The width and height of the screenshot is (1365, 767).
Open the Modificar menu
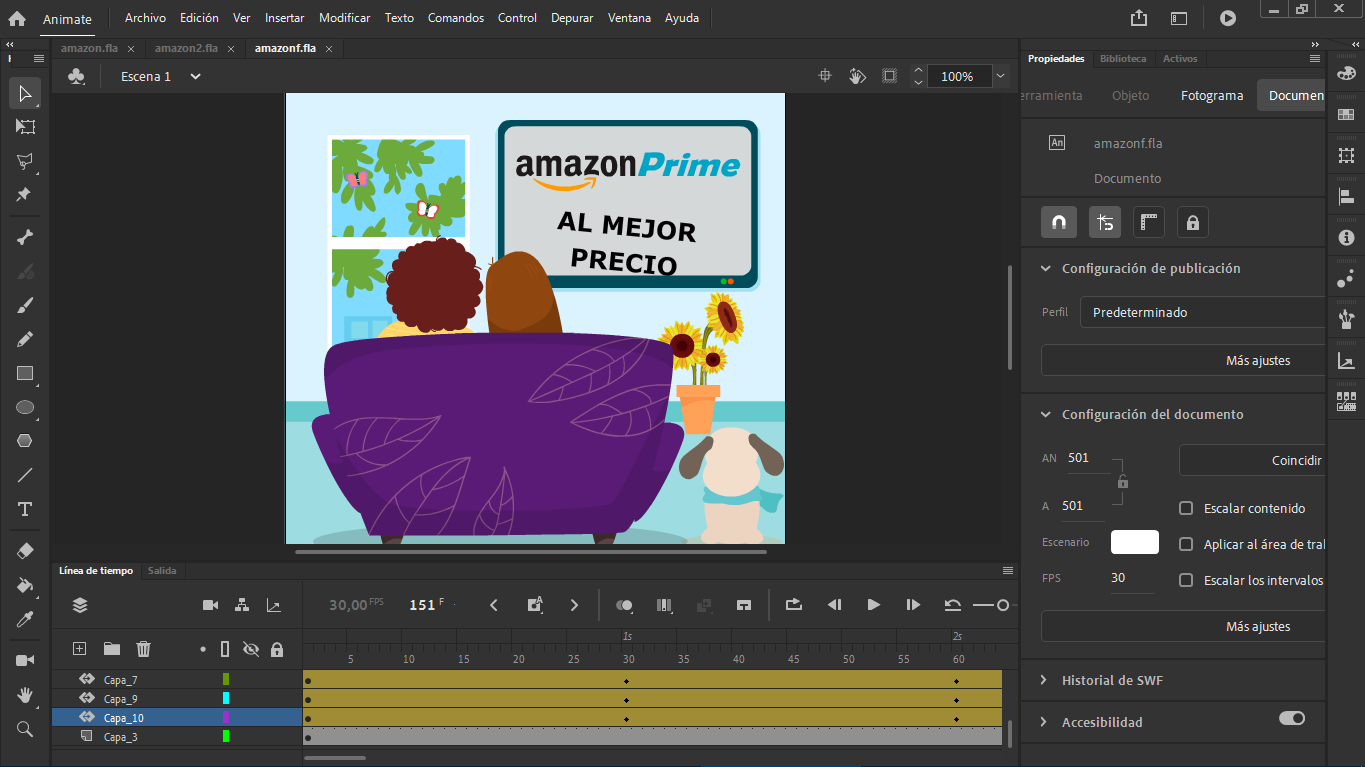pyautogui.click(x=345, y=18)
